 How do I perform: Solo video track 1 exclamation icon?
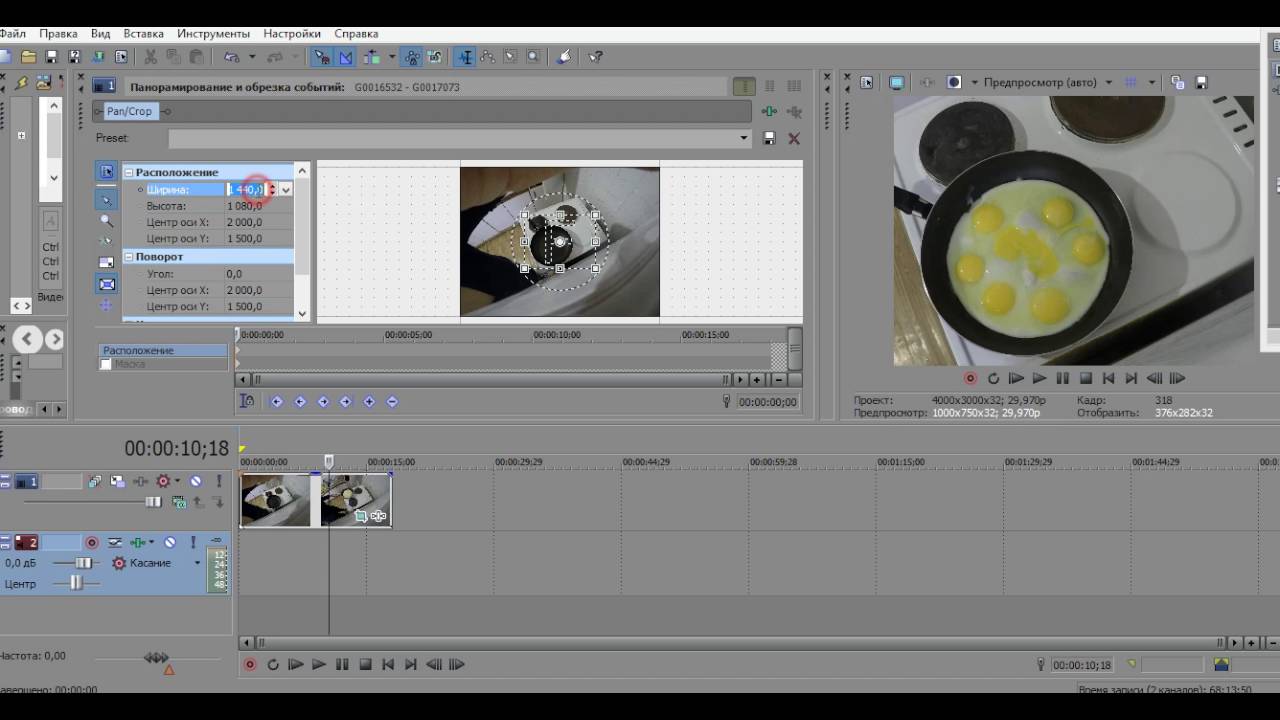219,481
